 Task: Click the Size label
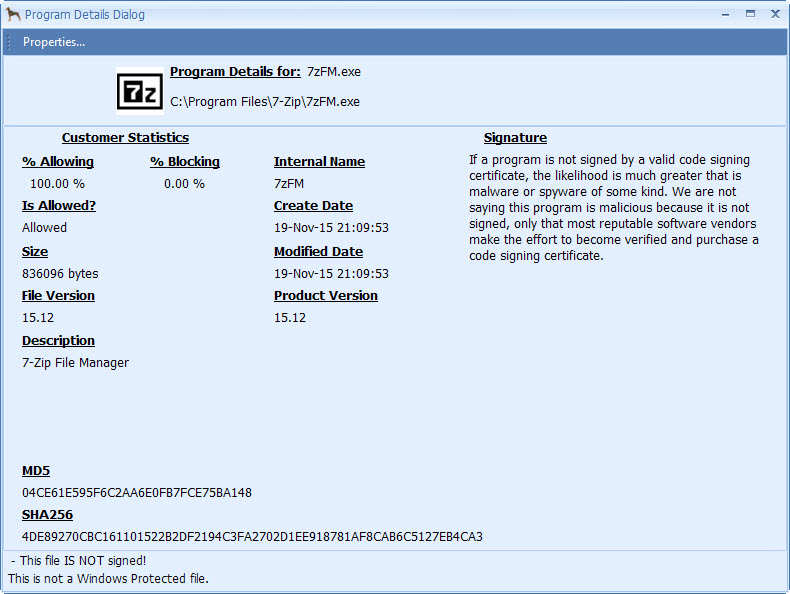point(35,252)
